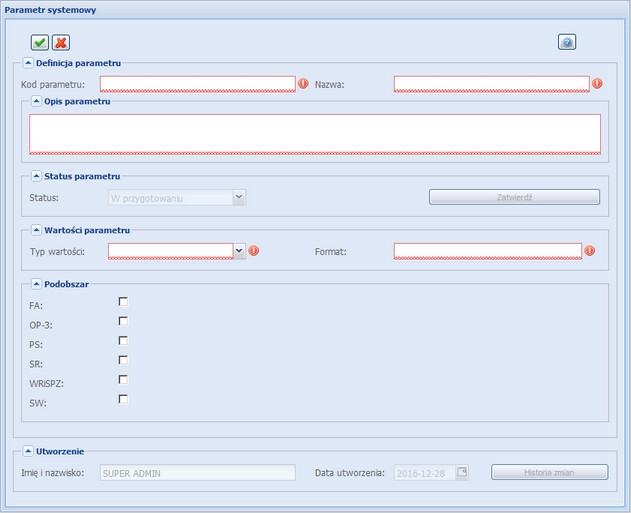The width and height of the screenshot is (631, 513).
Task: Click the Typ wartości combo box field
Action: (x=171, y=251)
